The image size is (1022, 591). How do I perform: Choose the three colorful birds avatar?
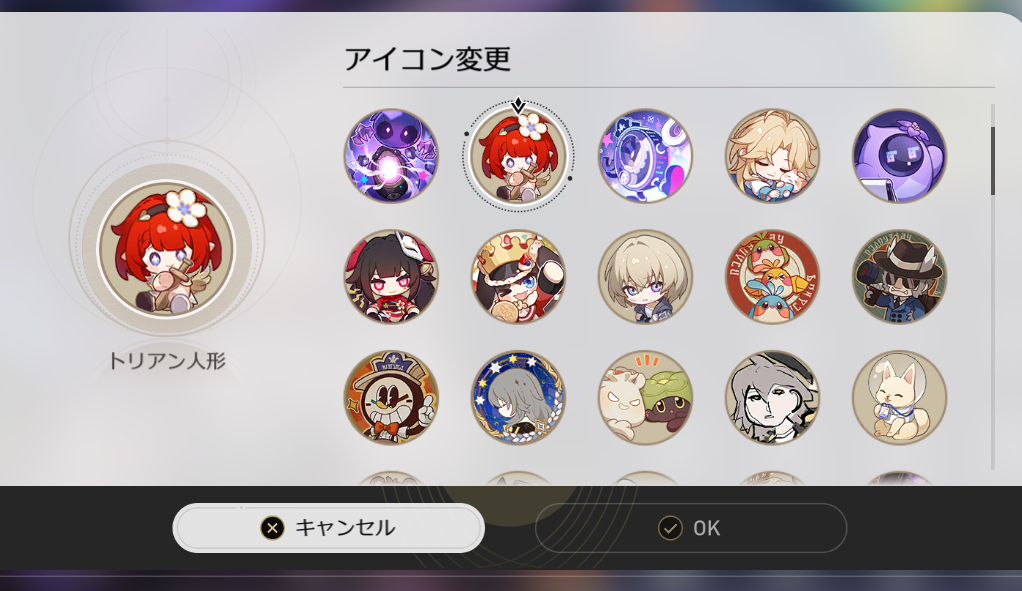tap(772, 276)
